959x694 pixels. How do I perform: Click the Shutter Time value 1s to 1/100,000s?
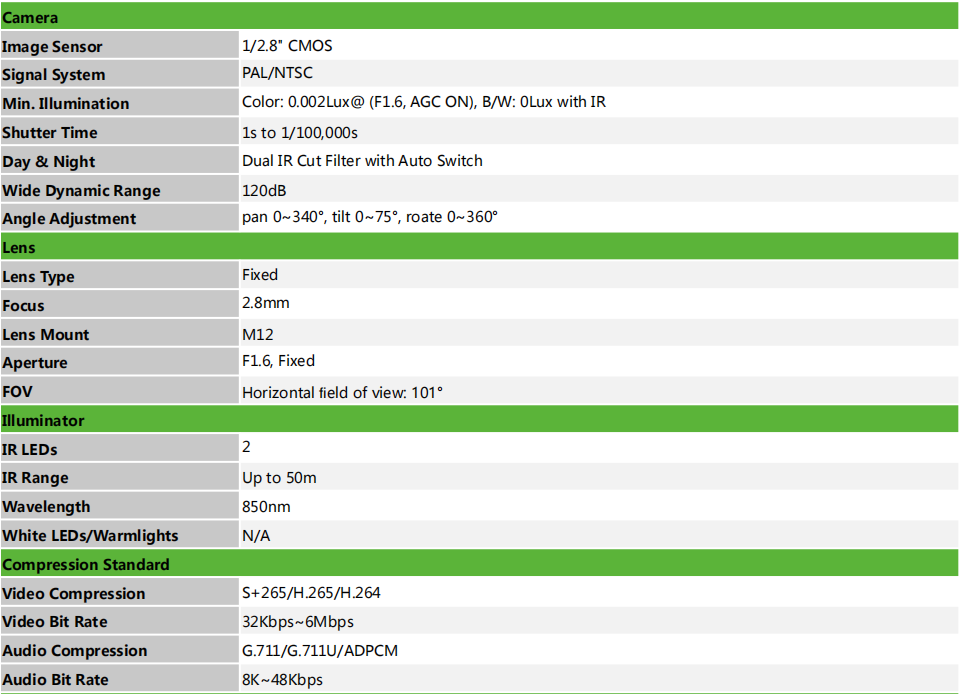[x=300, y=133]
